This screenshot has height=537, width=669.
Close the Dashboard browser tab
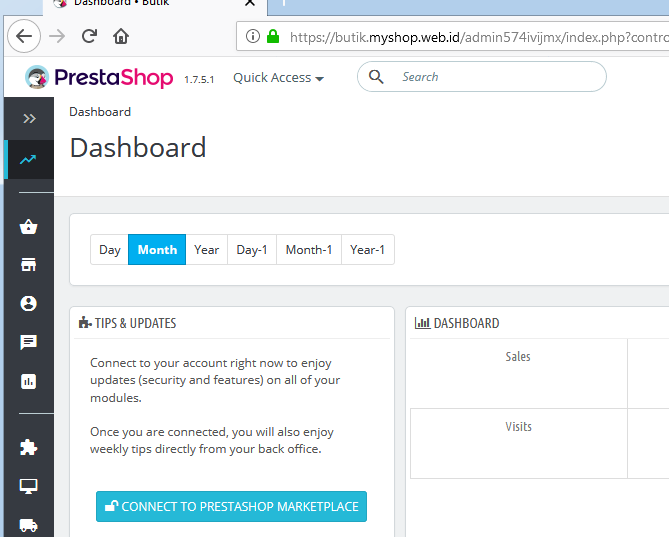pyautogui.click(x=250, y=3)
